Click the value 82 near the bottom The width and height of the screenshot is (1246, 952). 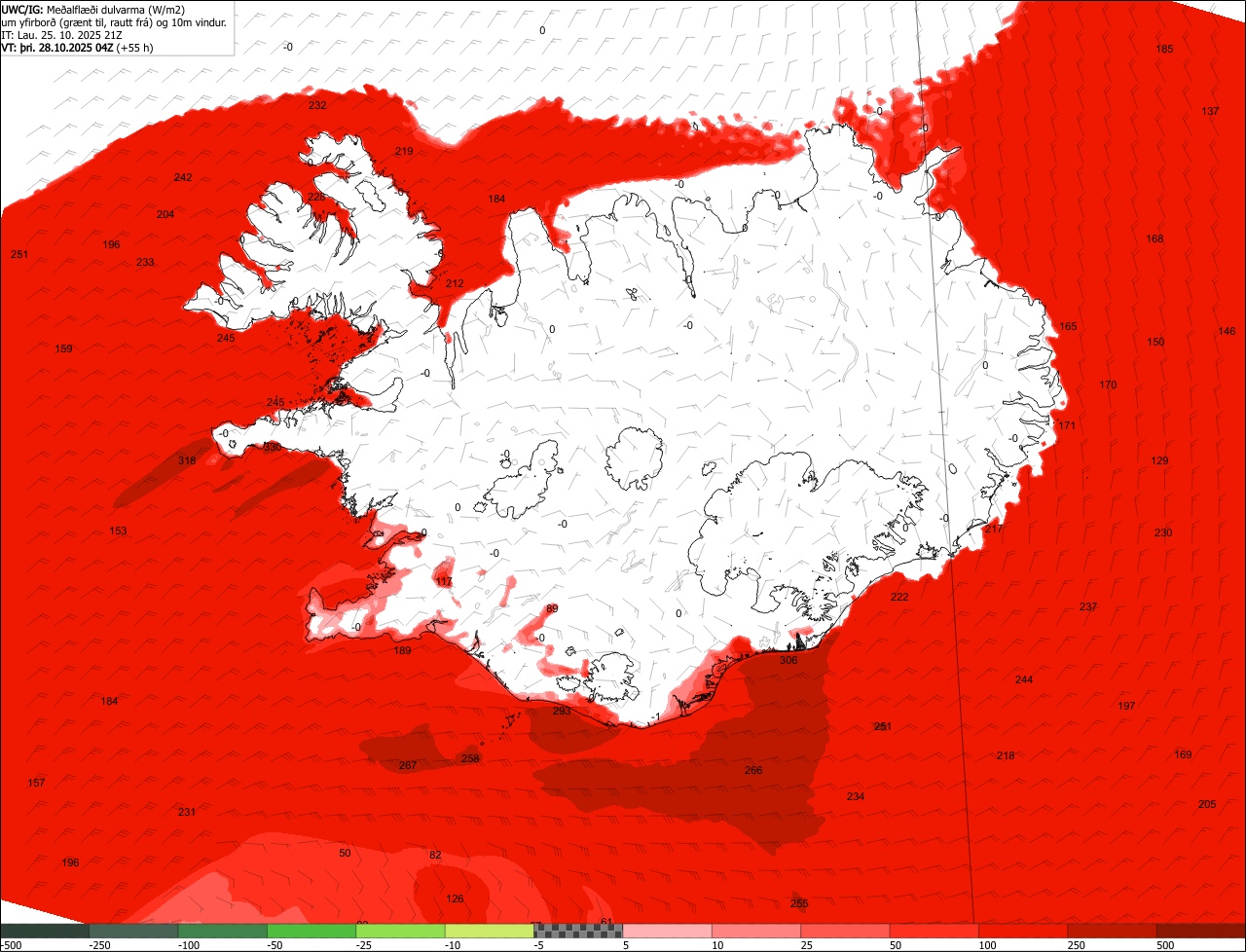[x=435, y=855]
